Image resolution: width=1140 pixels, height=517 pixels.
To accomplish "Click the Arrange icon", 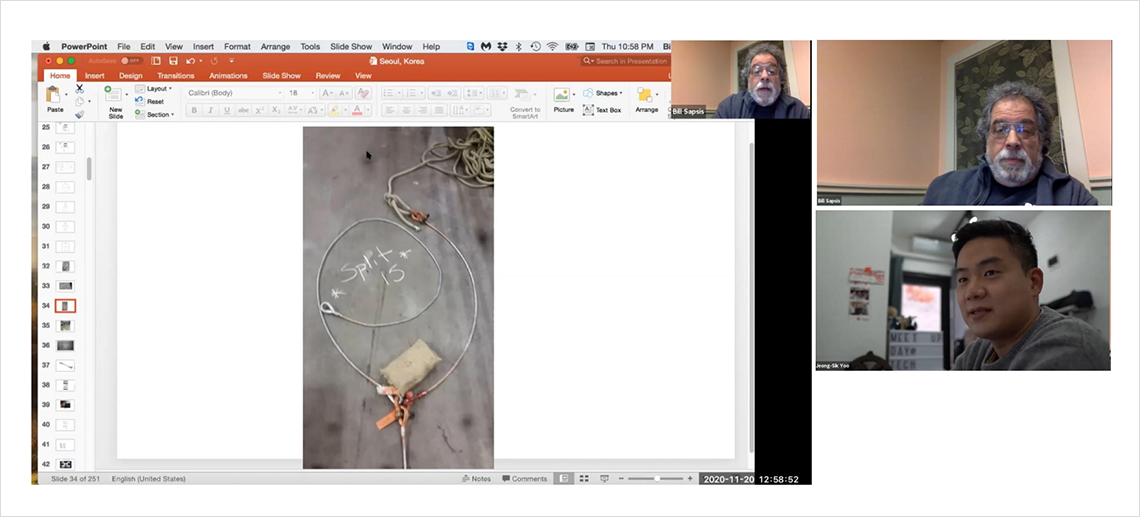I will (645, 95).
